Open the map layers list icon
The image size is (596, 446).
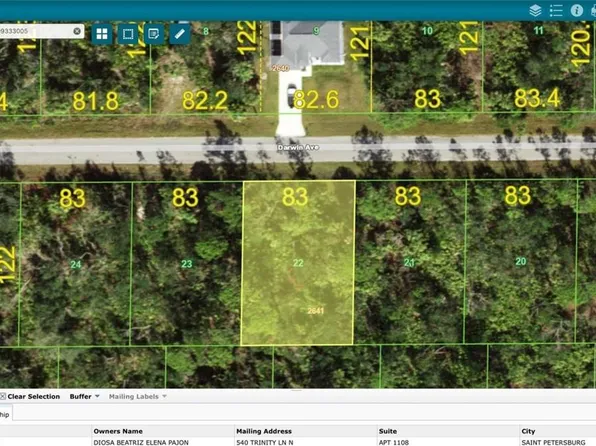(x=535, y=11)
